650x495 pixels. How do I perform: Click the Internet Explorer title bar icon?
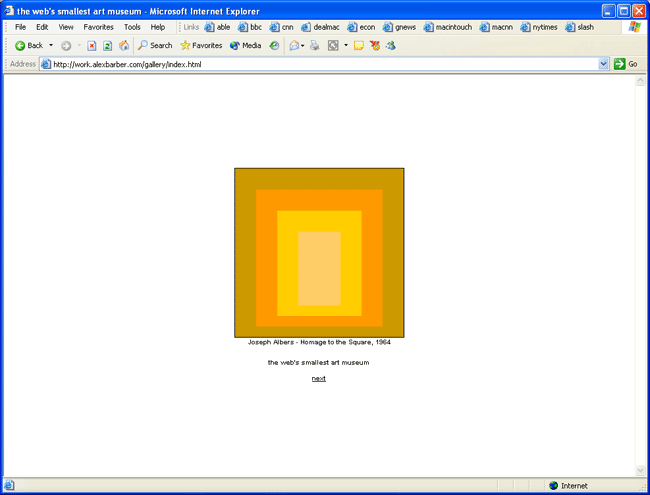tap(9, 11)
